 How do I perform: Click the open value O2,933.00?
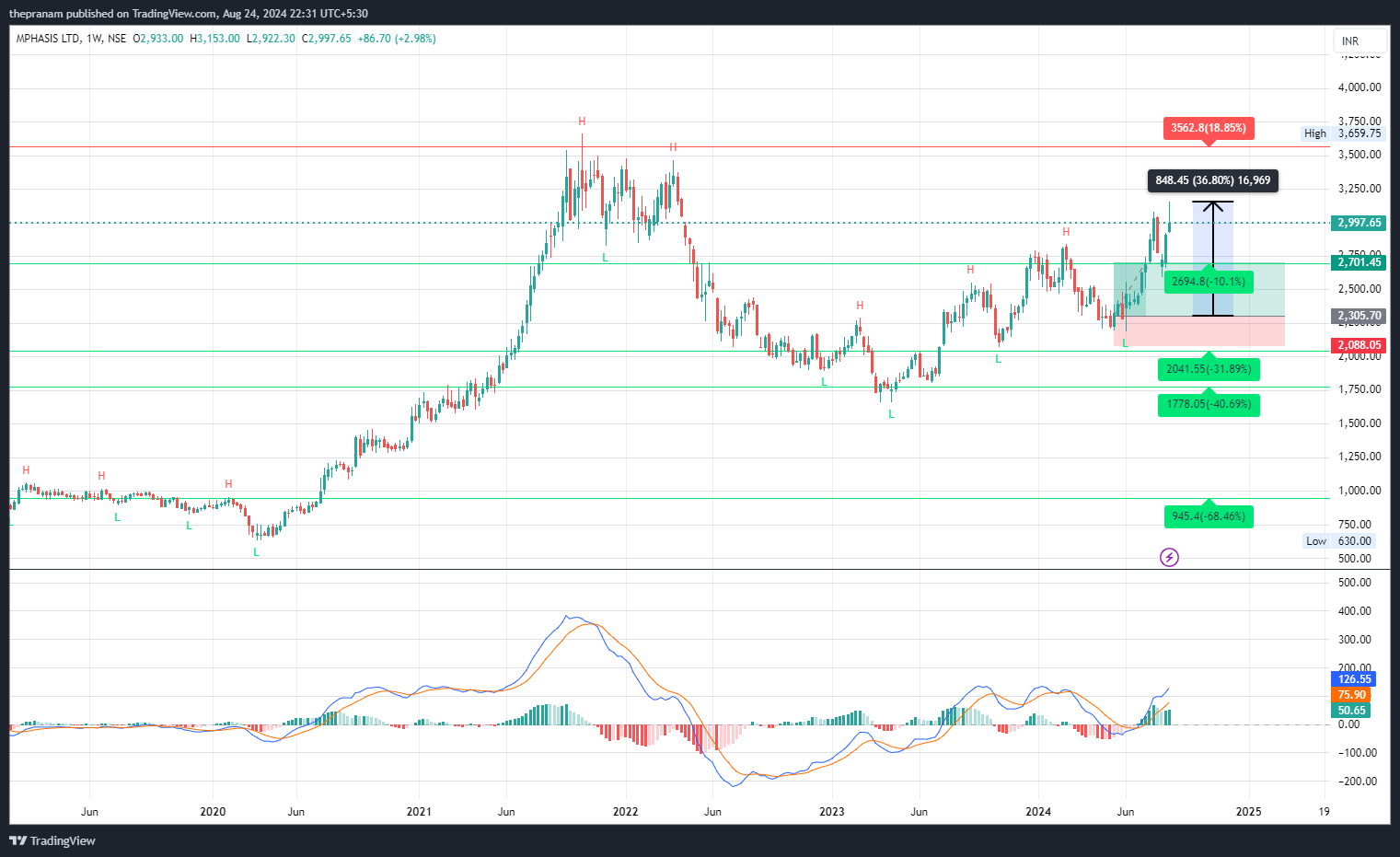click(158, 39)
